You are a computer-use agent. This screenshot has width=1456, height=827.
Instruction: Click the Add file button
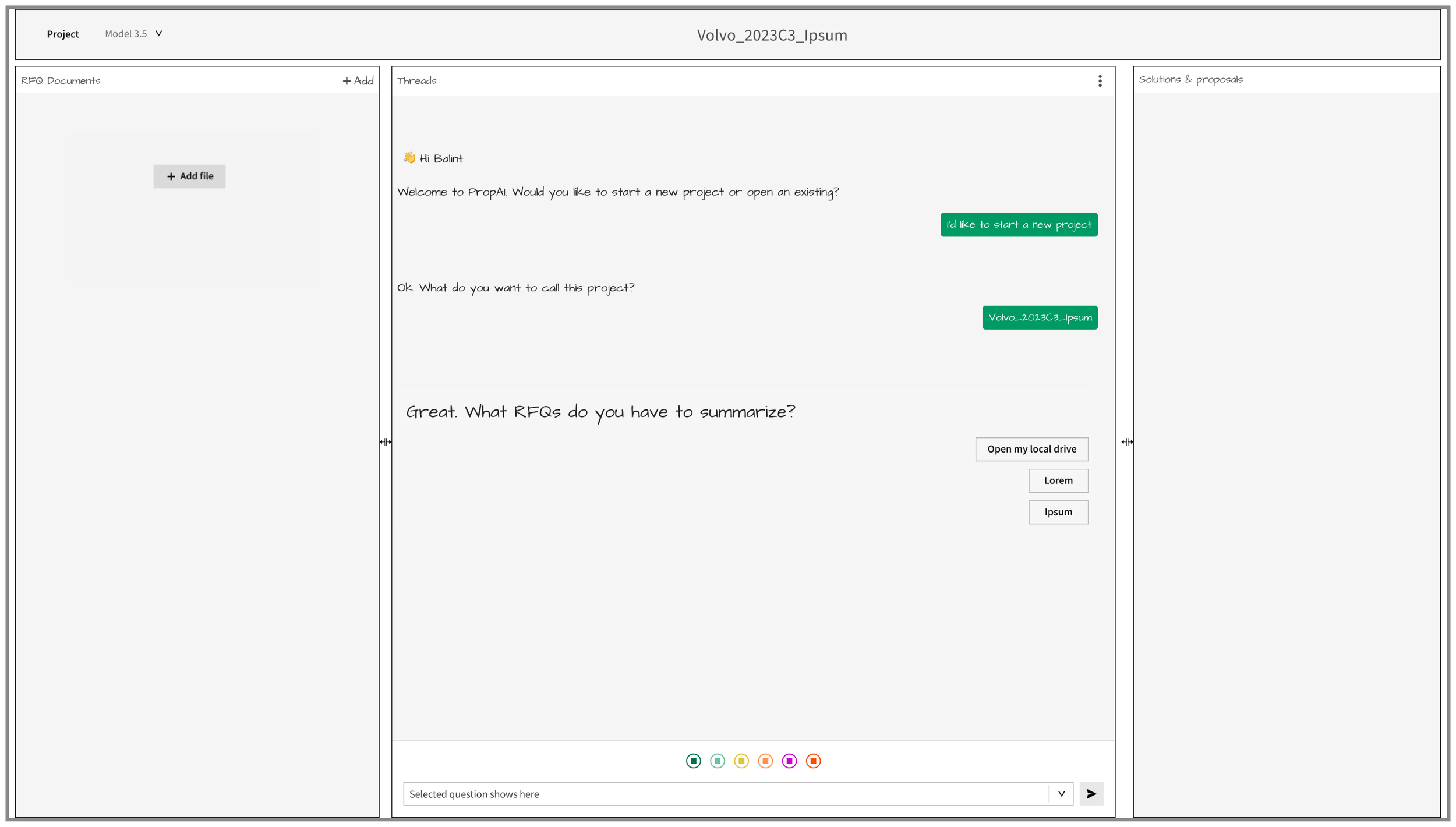pyautogui.click(x=189, y=176)
